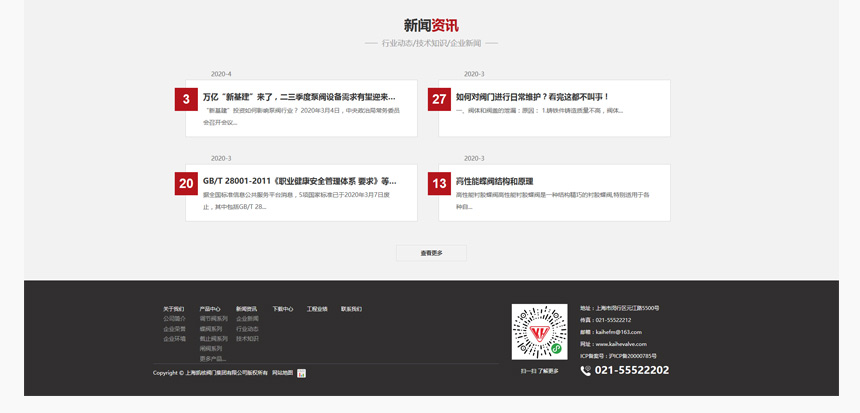Click the phone icon next to 021-55522202

pyautogui.click(x=586, y=371)
